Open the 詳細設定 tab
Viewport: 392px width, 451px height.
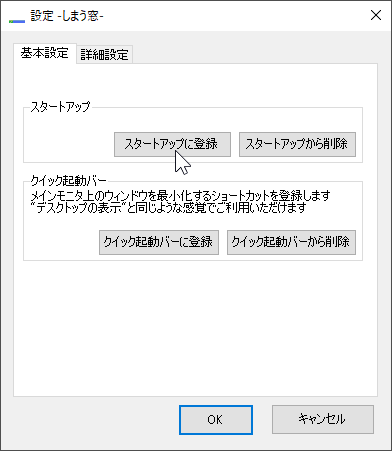[104, 55]
